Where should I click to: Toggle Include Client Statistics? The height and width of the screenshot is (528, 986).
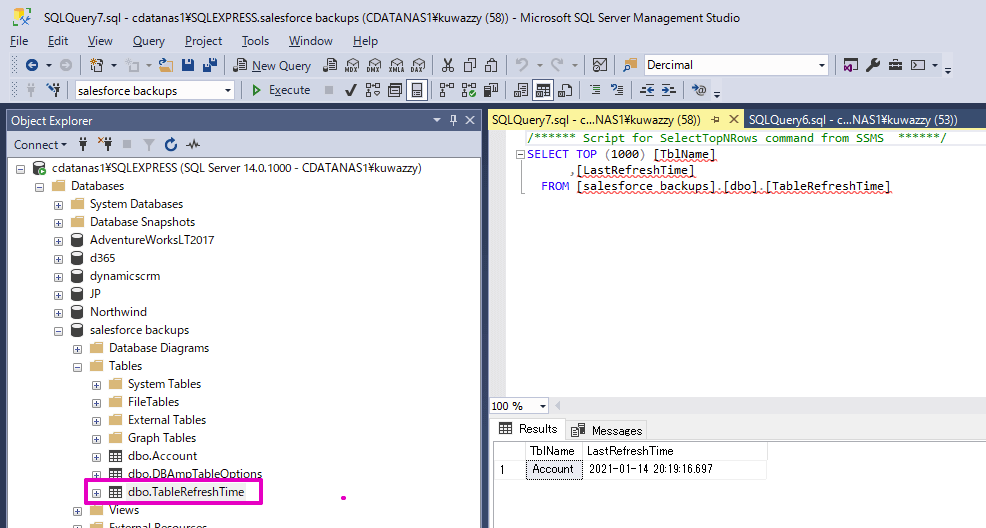tap(490, 91)
